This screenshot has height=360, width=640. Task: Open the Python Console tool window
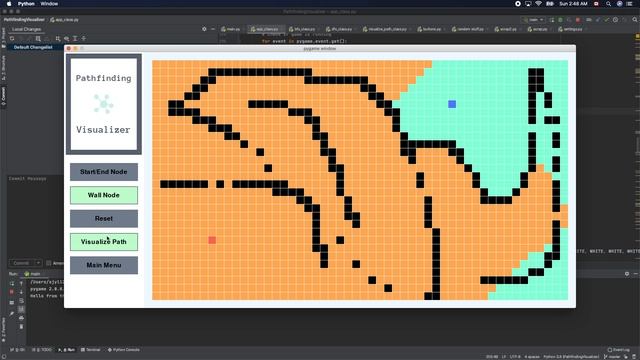coord(124,350)
